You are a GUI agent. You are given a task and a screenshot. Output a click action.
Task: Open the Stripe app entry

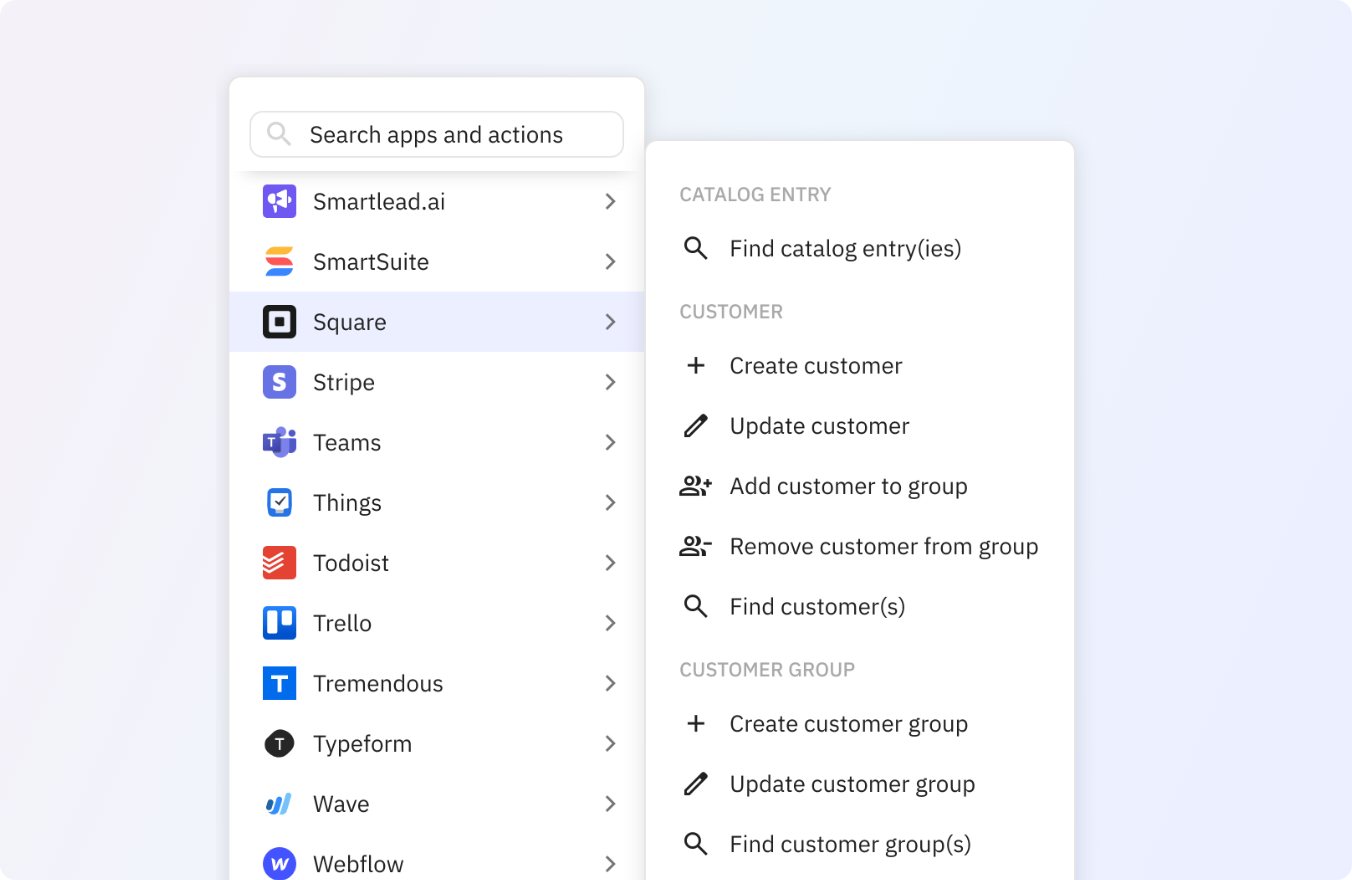pos(437,382)
